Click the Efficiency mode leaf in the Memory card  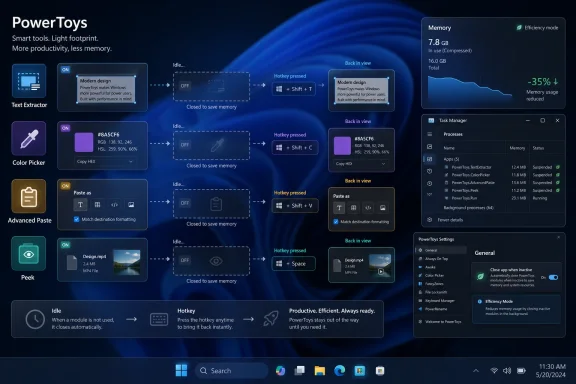pyautogui.click(x=519, y=28)
